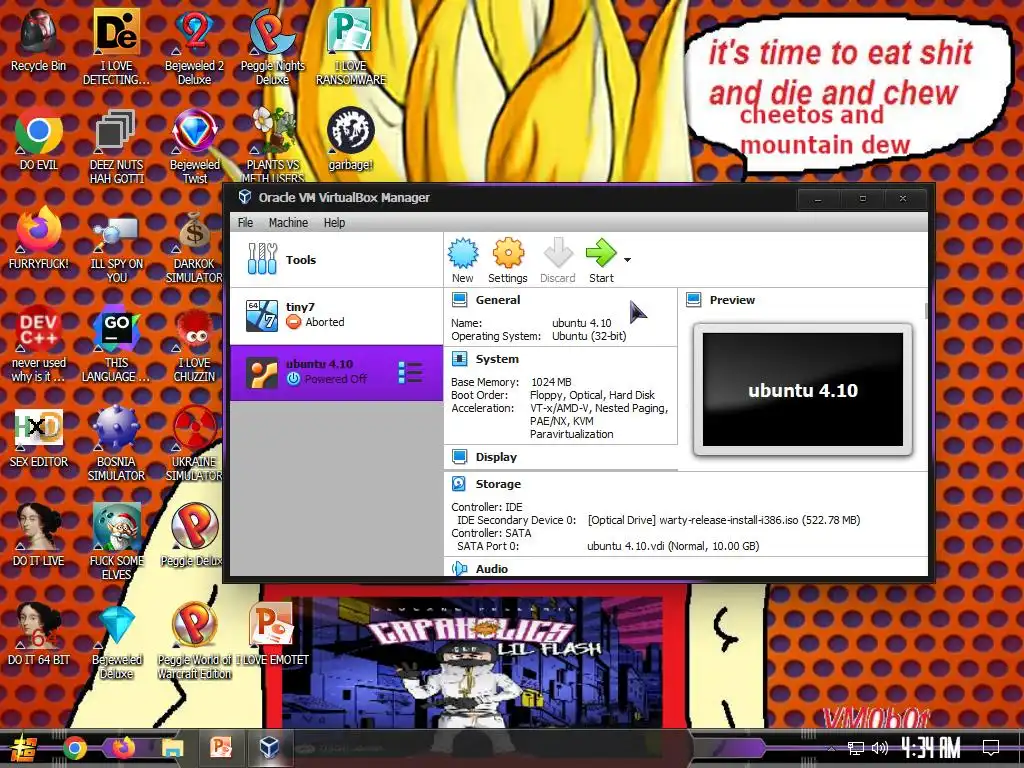Select the Tools entry in sidebar
Viewport: 1024px width, 768px height.
click(336, 260)
